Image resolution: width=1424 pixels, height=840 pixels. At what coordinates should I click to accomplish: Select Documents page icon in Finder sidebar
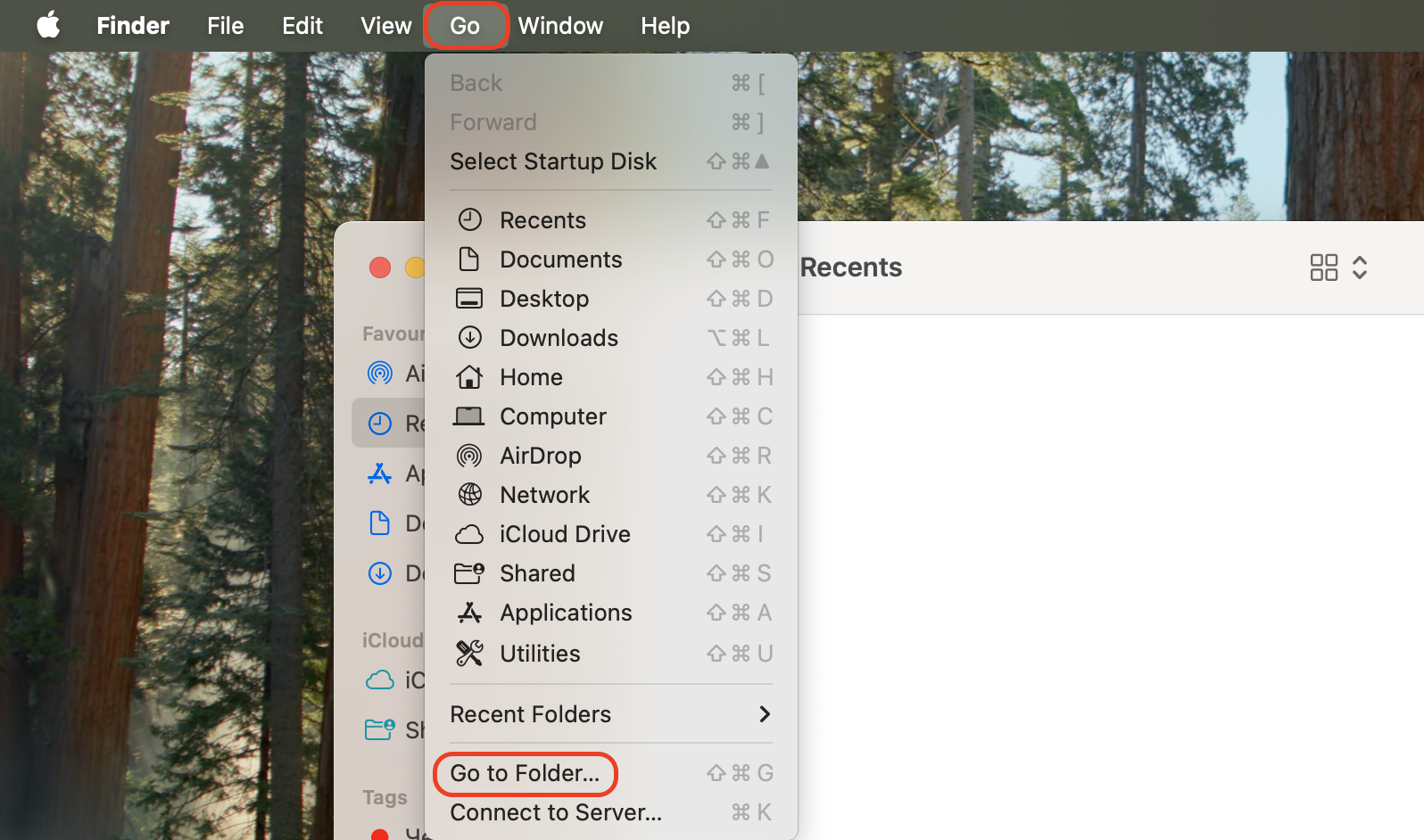click(380, 523)
